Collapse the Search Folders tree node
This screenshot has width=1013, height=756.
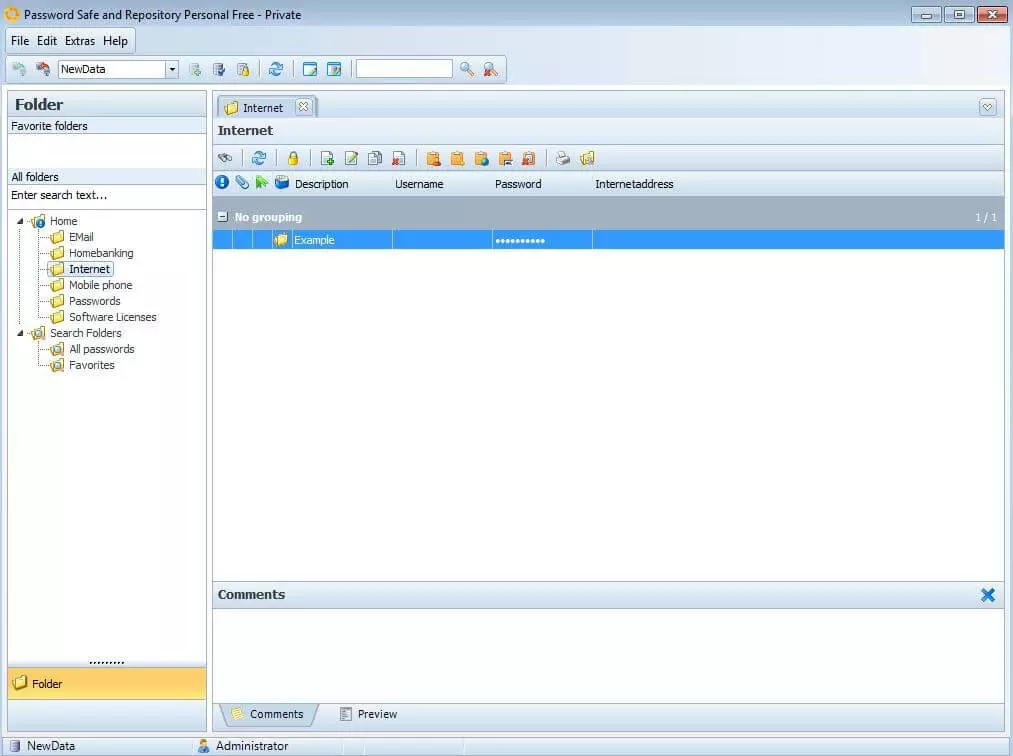click(x=20, y=333)
